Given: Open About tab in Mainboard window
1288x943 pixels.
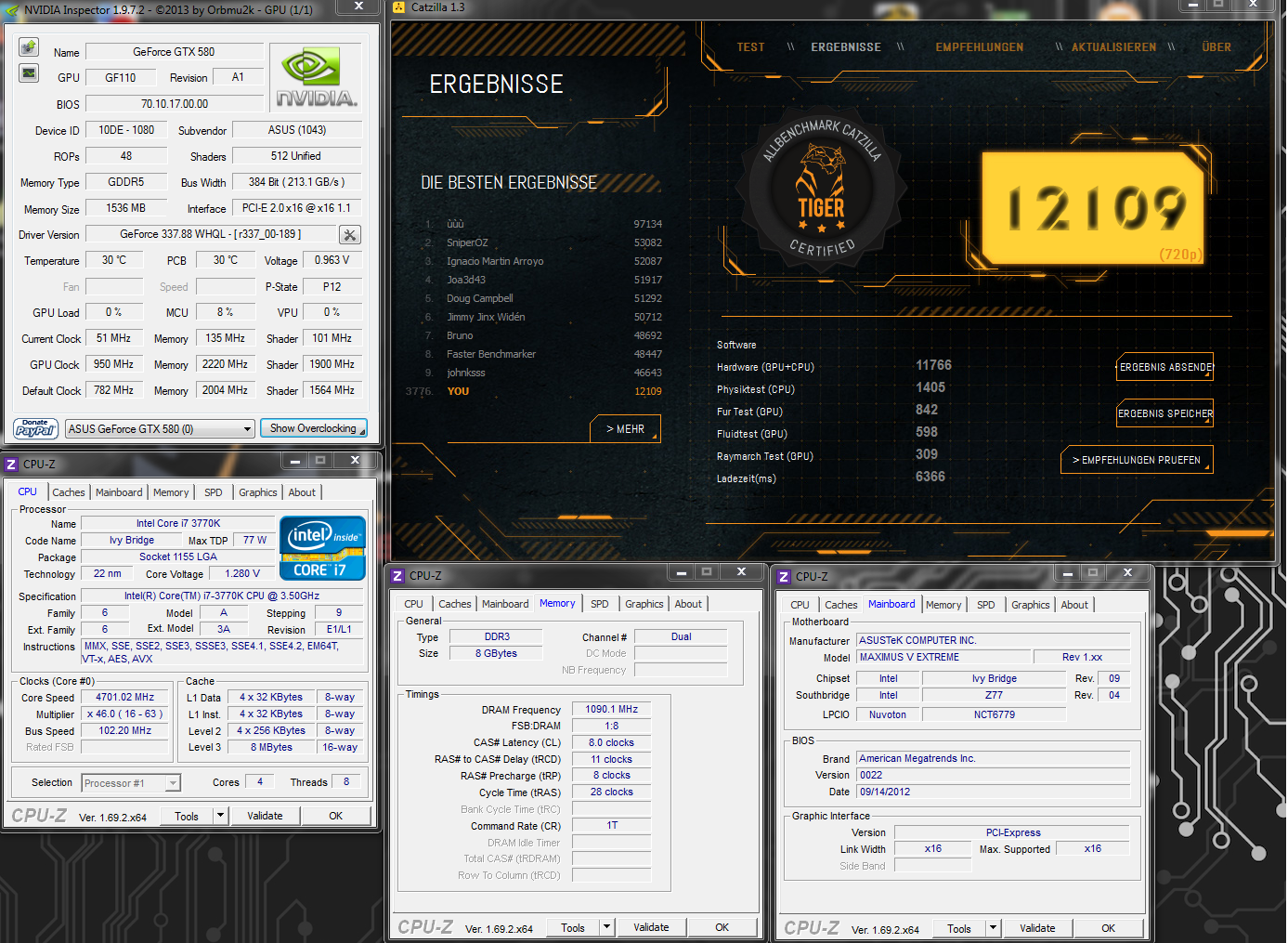Looking at the screenshot, I should (x=1074, y=605).
